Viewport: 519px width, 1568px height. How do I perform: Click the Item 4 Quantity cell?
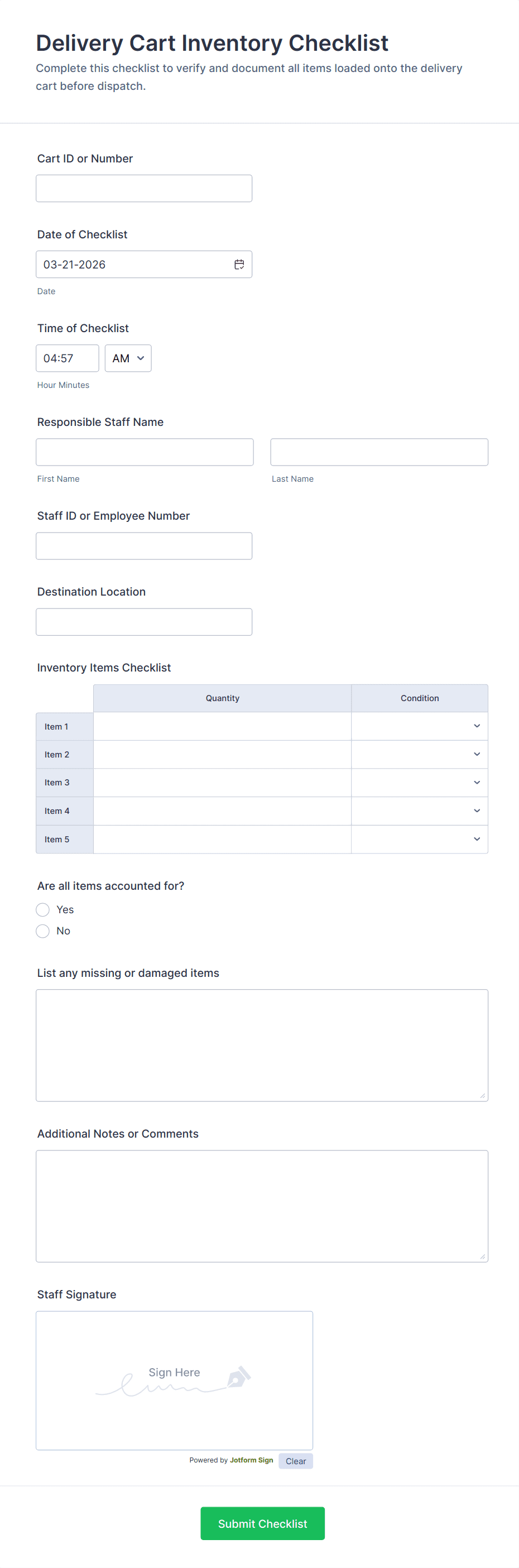pos(222,811)
